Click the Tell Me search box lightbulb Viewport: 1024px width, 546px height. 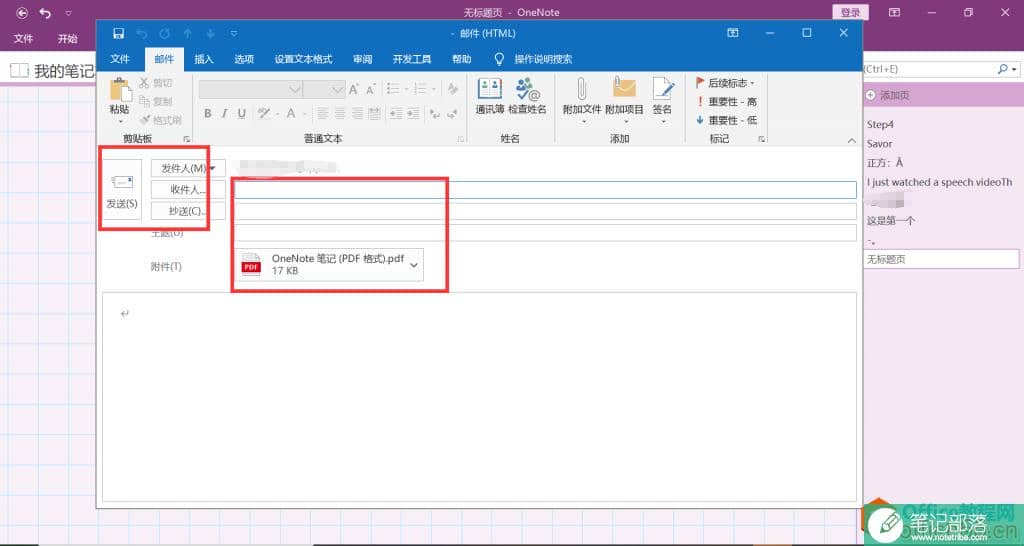pyautogui.click(x=499, y=59)
